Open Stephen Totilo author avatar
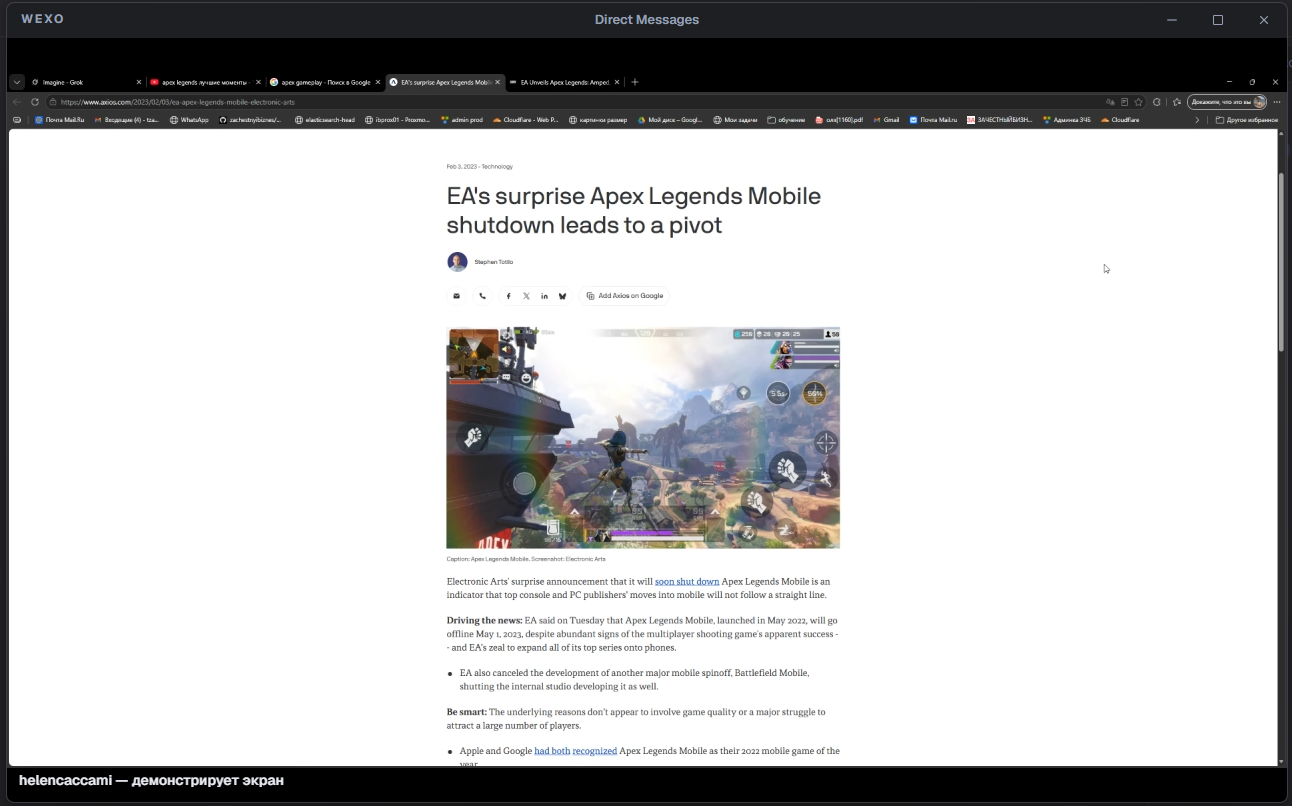1292x806 pixels. point(457,262)
